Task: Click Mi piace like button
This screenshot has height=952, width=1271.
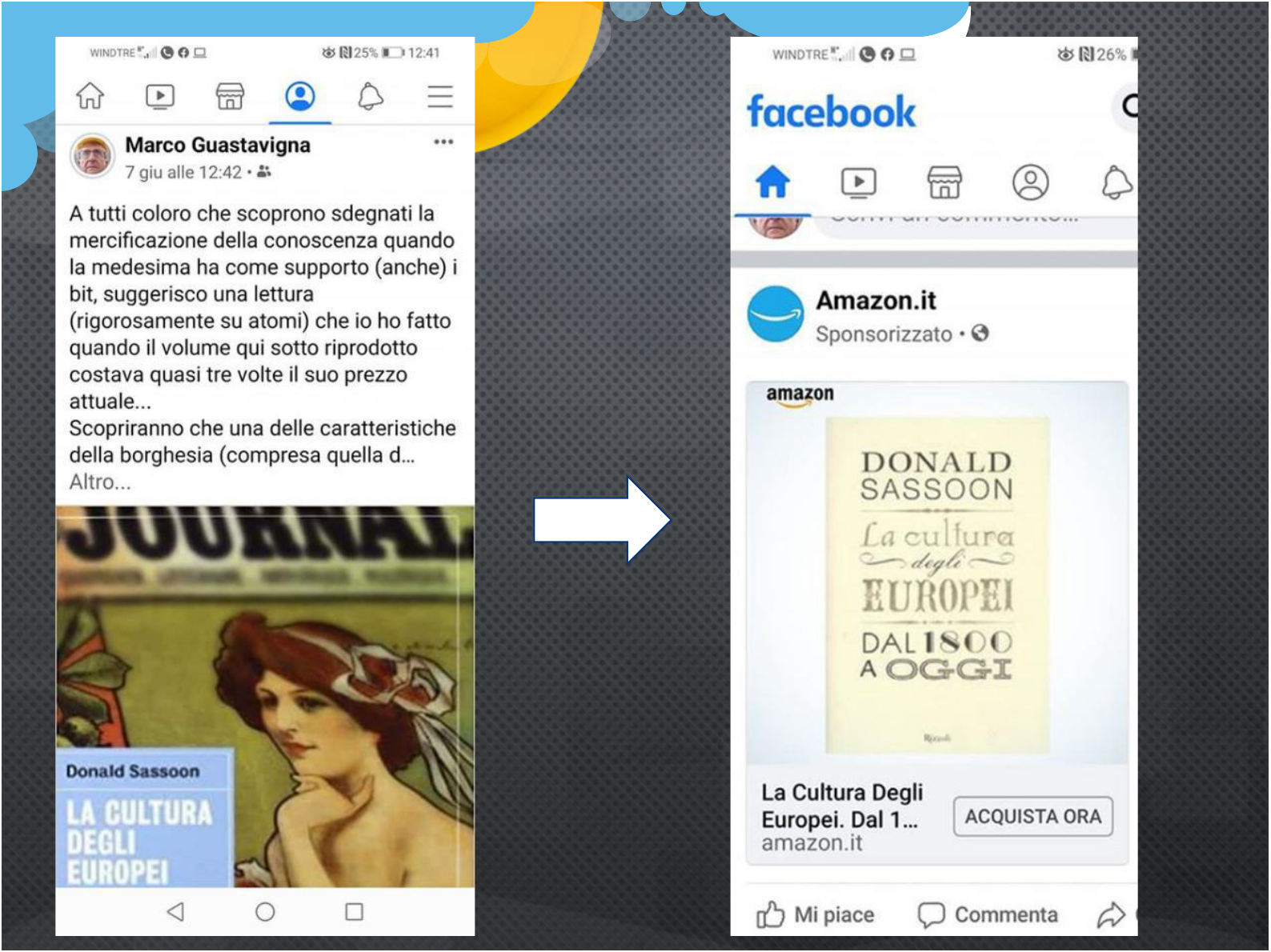Action: [x=815, y=914]
